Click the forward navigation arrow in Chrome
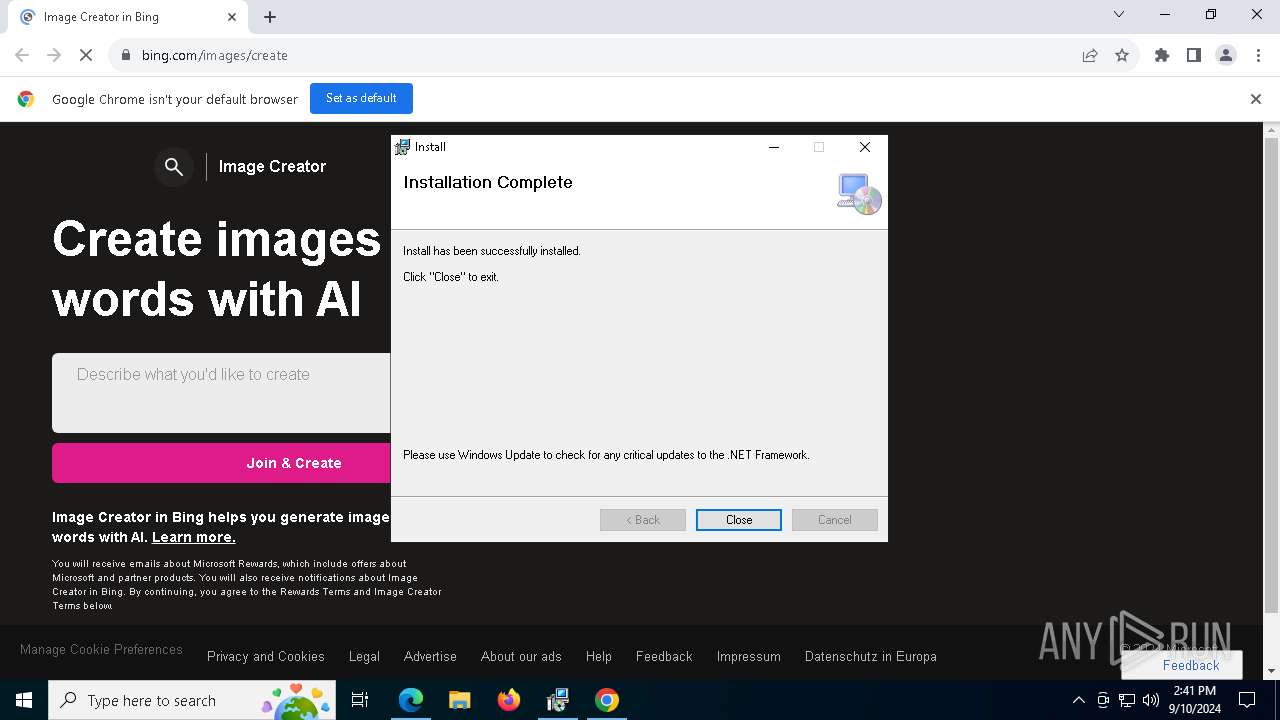 coord(54,56)
